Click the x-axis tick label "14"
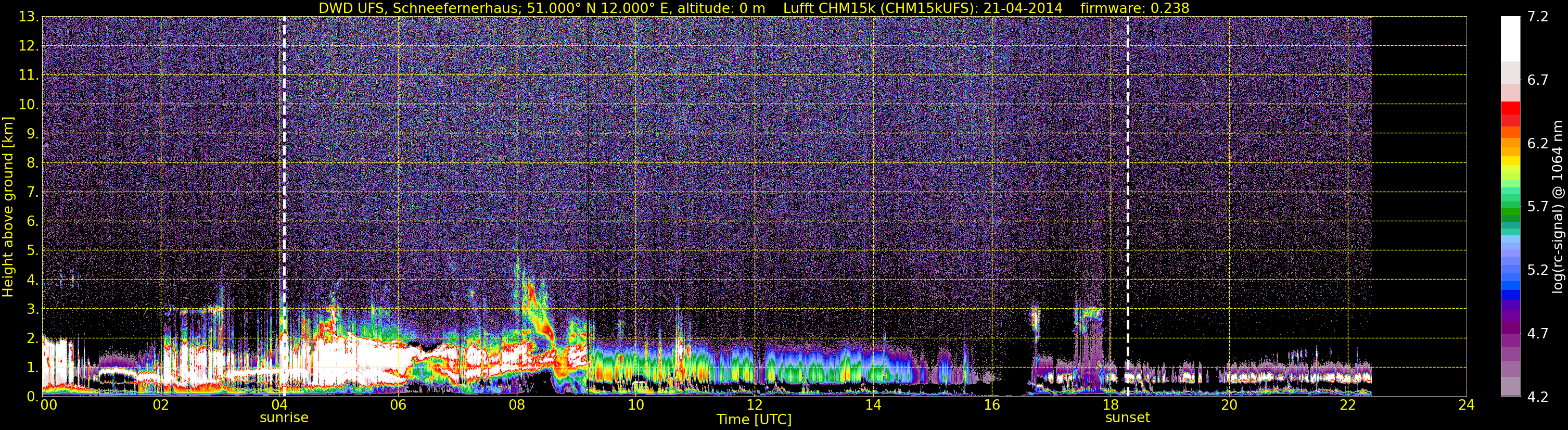The image size is (1568, 430). (873, 405)
